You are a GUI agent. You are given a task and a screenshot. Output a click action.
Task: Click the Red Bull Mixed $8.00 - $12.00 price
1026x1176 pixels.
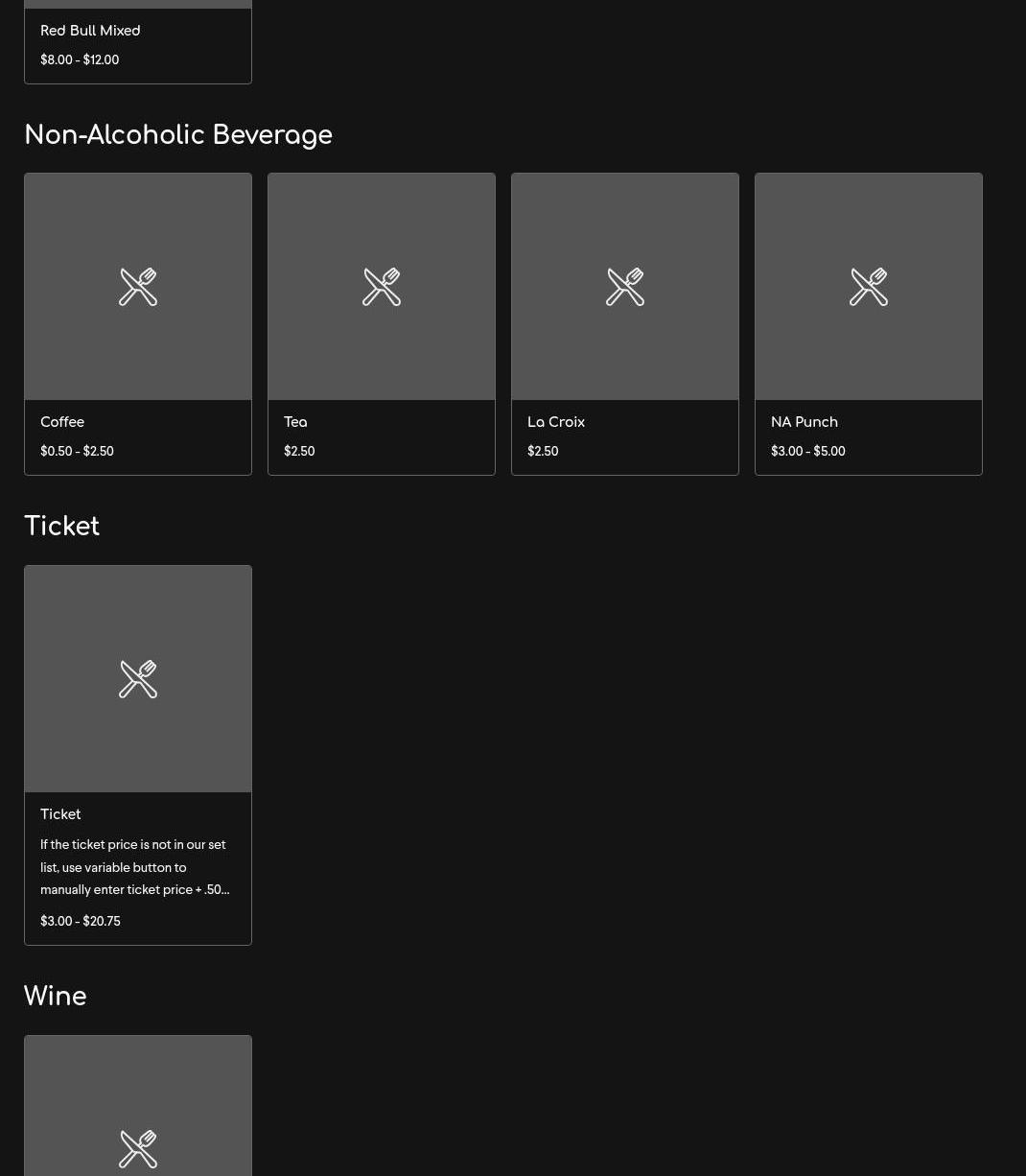pyautogui.click(x=80, y=59)
